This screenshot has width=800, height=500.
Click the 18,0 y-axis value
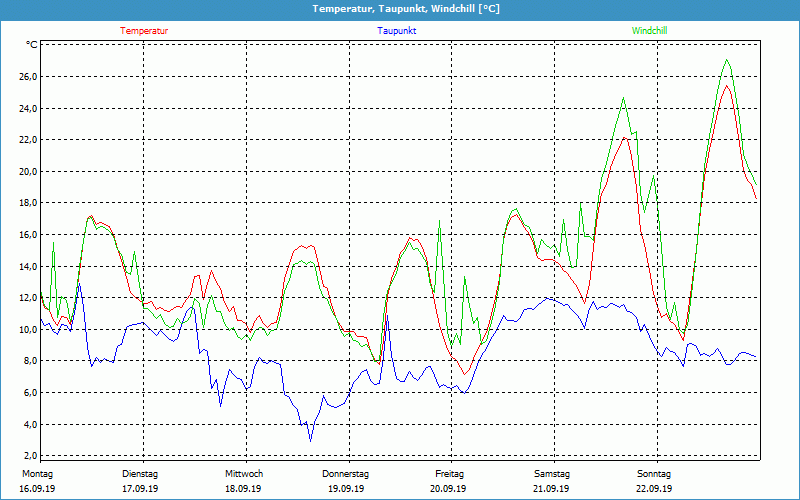pyautogui.click(x=29, y=203)
